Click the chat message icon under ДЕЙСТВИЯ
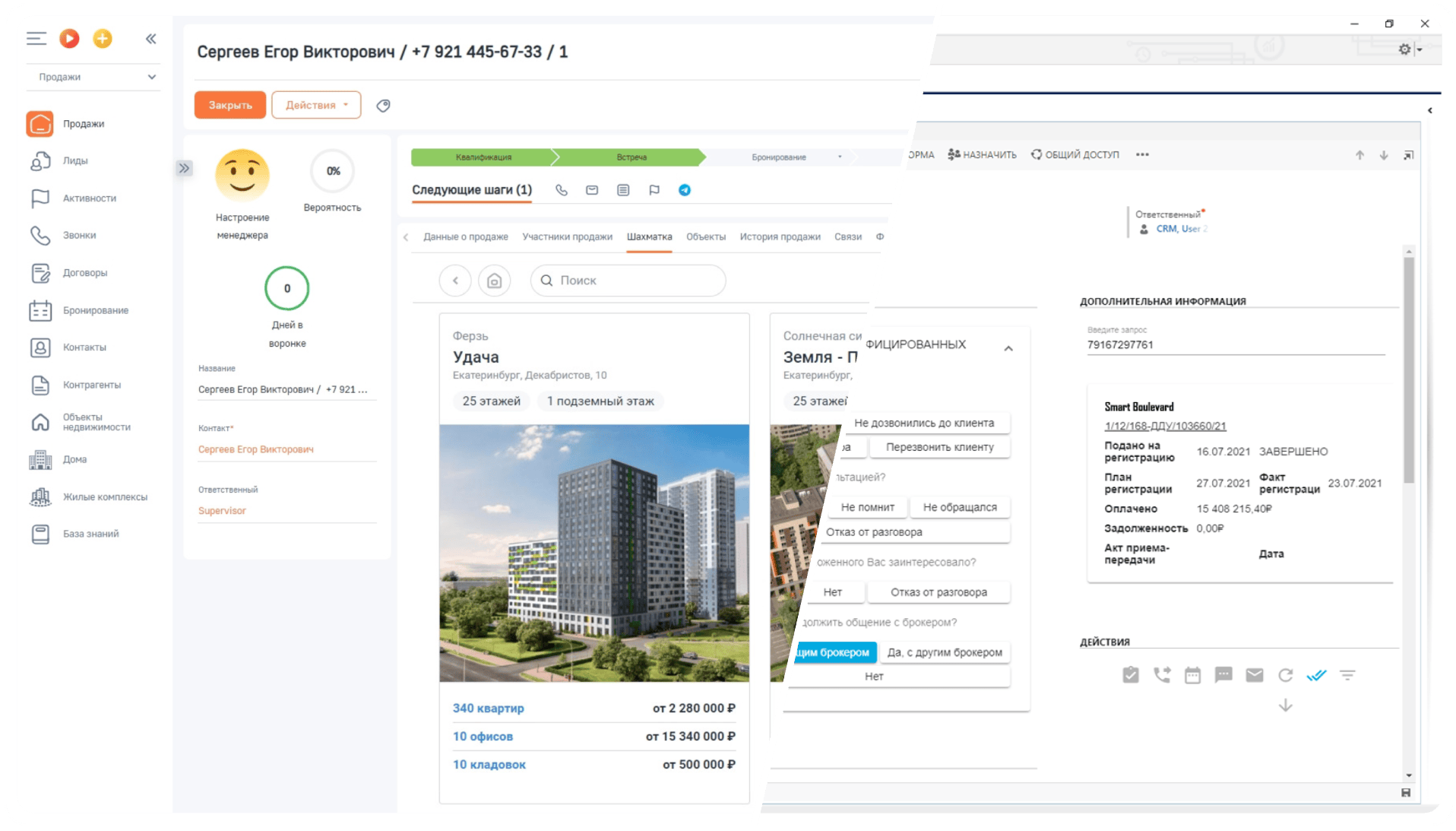The image size is (1456, 831). [1223, 675]
